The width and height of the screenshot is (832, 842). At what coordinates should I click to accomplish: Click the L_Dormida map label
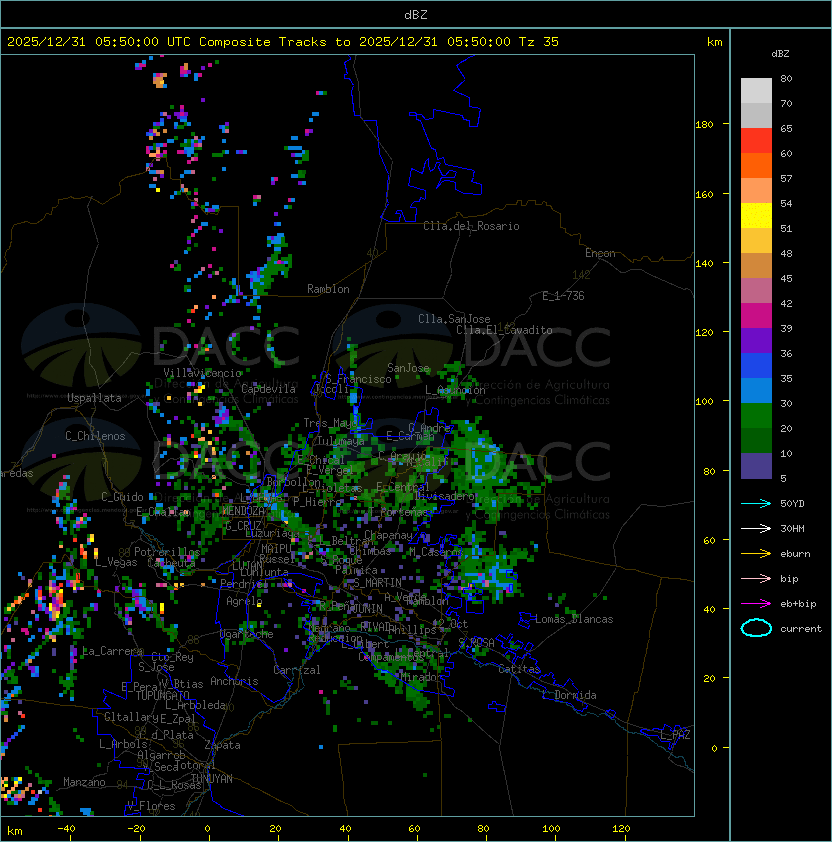coord(569,695)
